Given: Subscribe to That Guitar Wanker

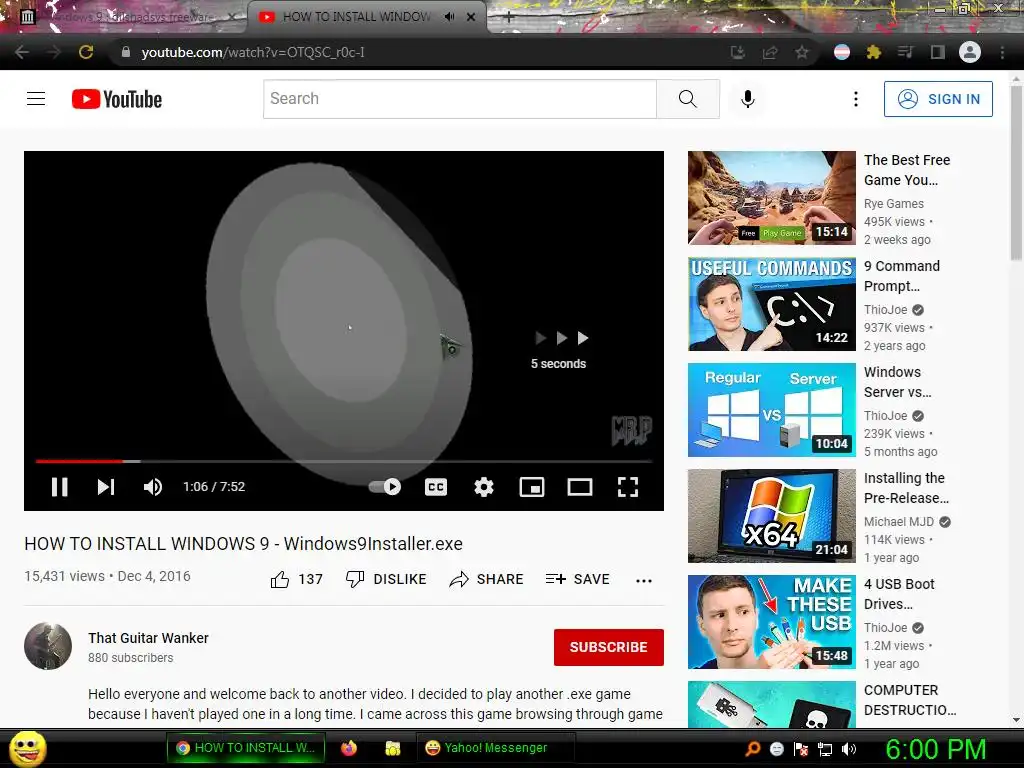Looking at the screenshot, I should tap(609, 647).
